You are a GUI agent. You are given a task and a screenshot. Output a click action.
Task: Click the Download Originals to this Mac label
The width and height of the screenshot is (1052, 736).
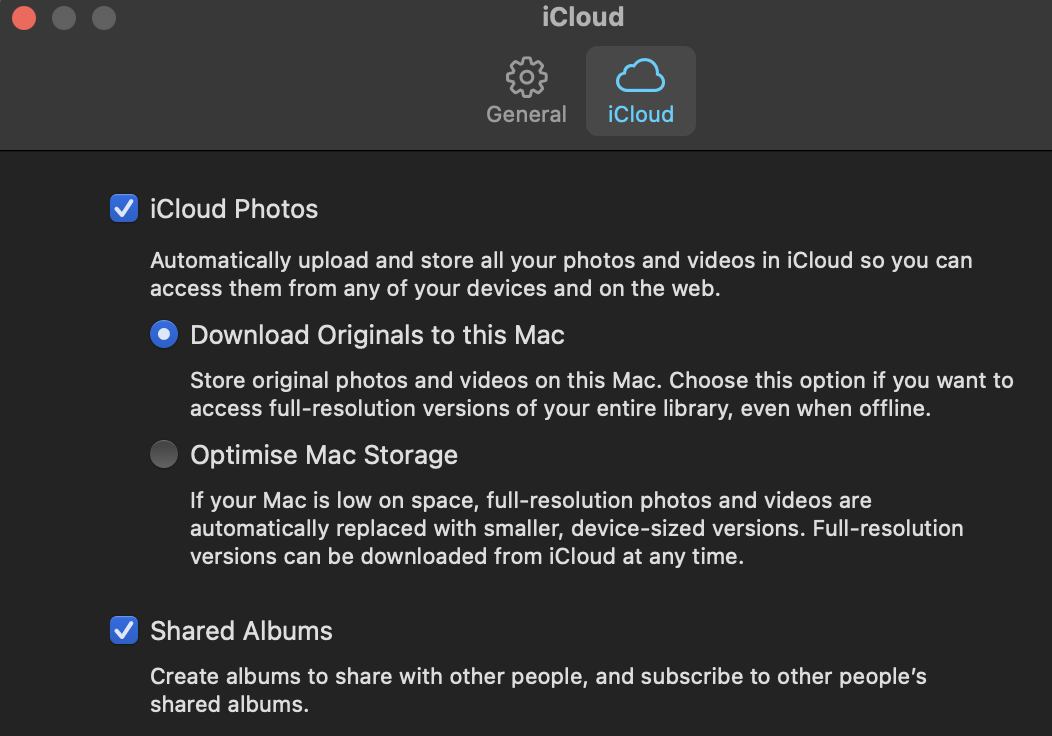pos(377,335)
